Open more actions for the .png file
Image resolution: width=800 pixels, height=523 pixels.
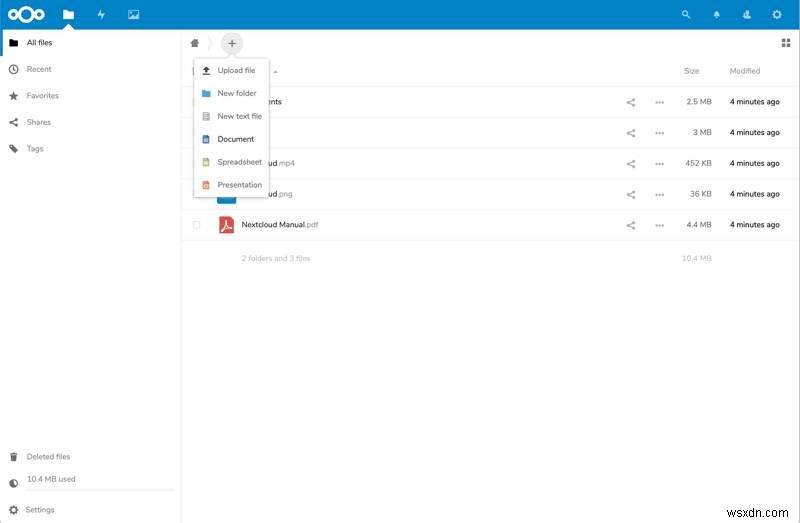pos(660,194)
